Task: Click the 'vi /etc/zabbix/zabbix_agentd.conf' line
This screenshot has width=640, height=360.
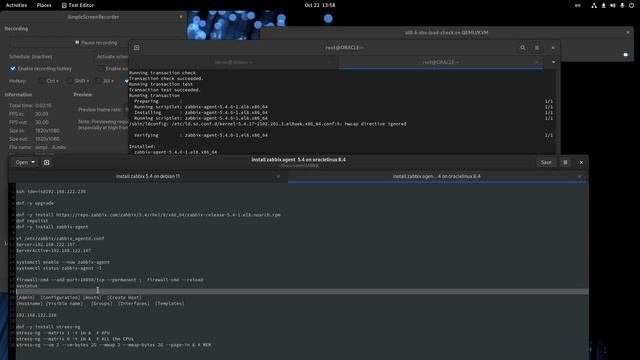Action: pyautogui.click(x=60, y=238)
